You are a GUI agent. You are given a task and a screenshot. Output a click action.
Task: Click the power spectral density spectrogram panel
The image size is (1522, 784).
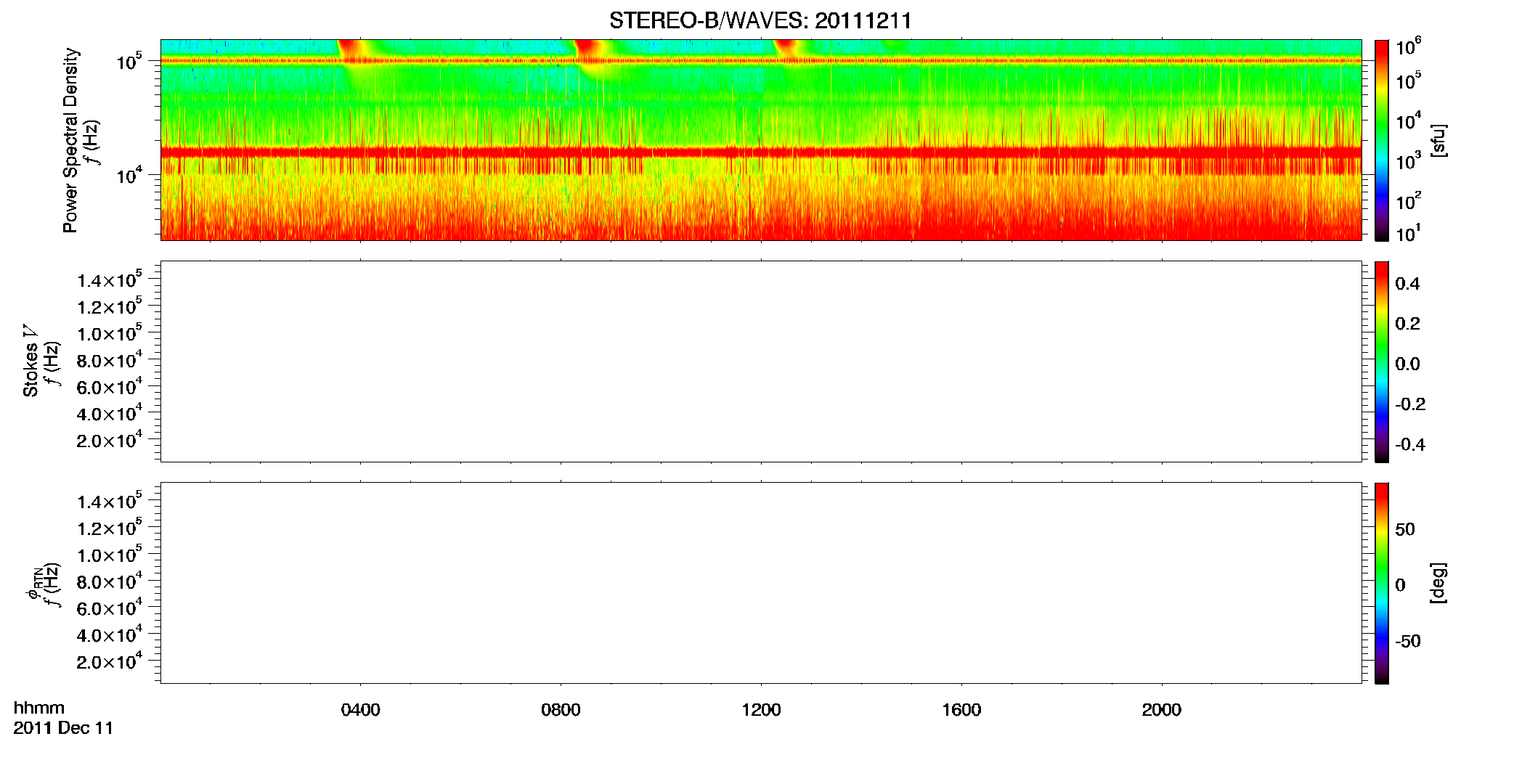(761, 140)
